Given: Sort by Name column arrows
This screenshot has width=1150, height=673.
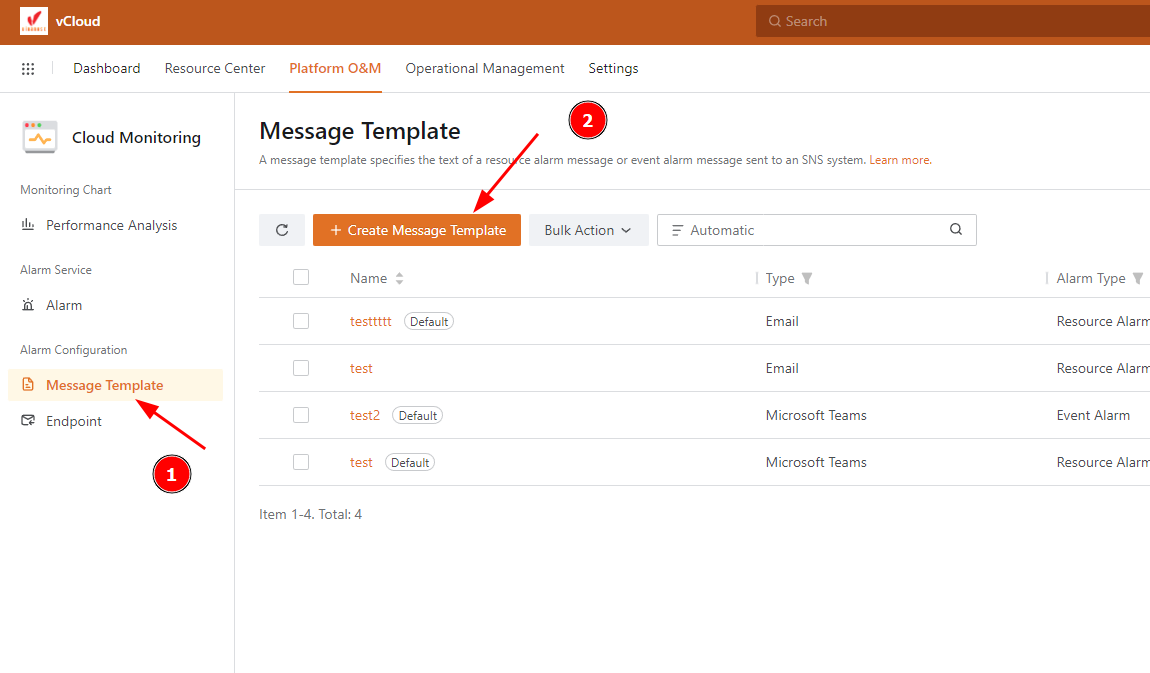Looking at the screenshot, I should [400, 279].
